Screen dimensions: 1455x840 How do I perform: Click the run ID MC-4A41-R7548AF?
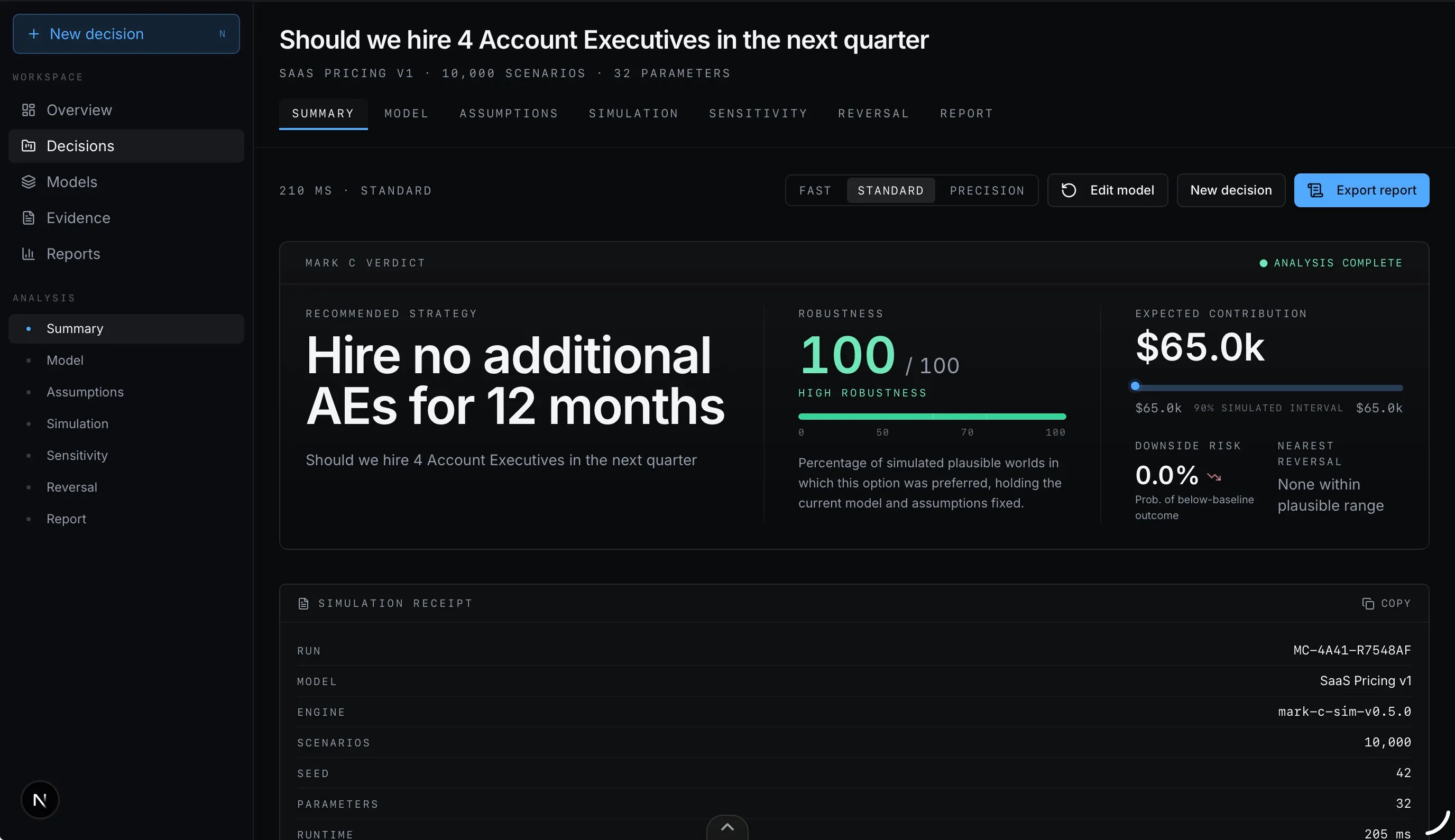click(x=1352, y=651)
